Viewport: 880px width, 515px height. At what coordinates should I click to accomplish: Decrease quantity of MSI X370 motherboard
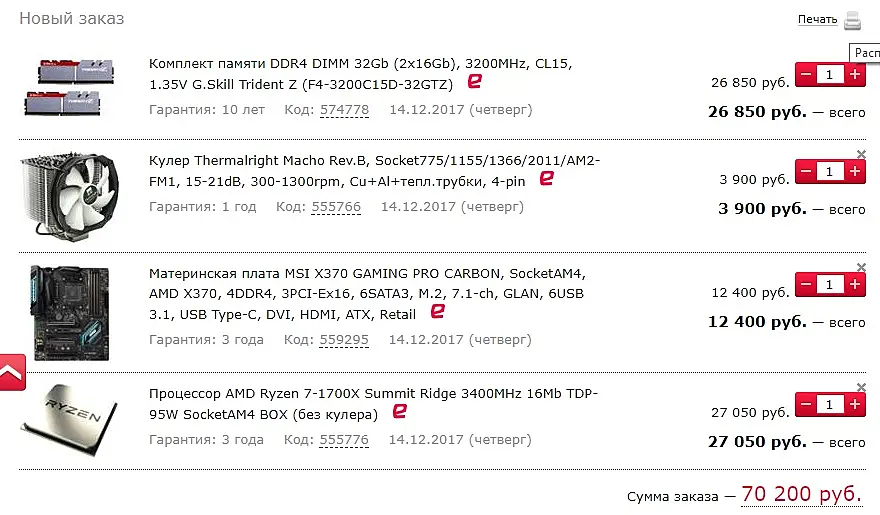(x=806, y=284)
